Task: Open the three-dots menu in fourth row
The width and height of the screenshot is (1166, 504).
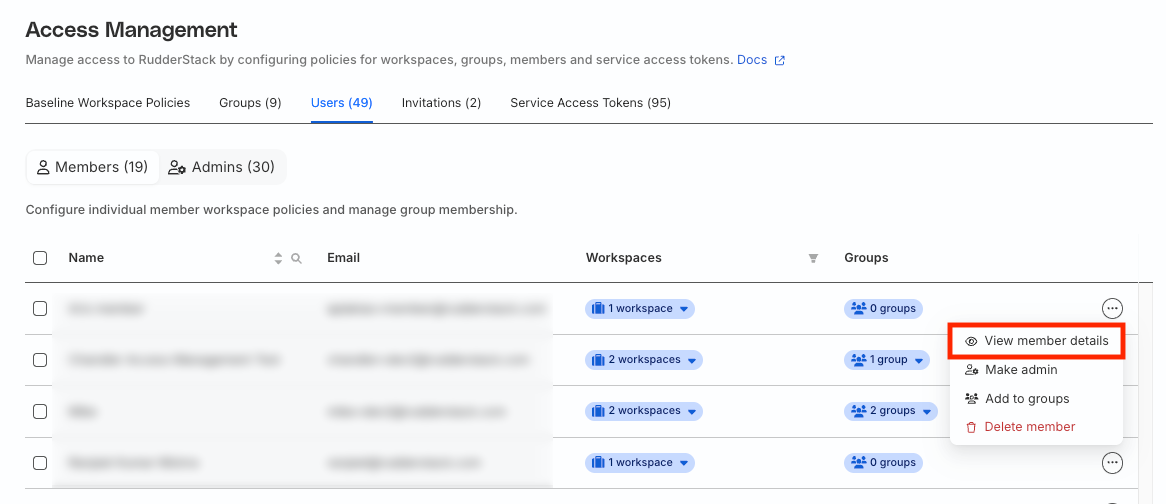Action: (1112, 462)
